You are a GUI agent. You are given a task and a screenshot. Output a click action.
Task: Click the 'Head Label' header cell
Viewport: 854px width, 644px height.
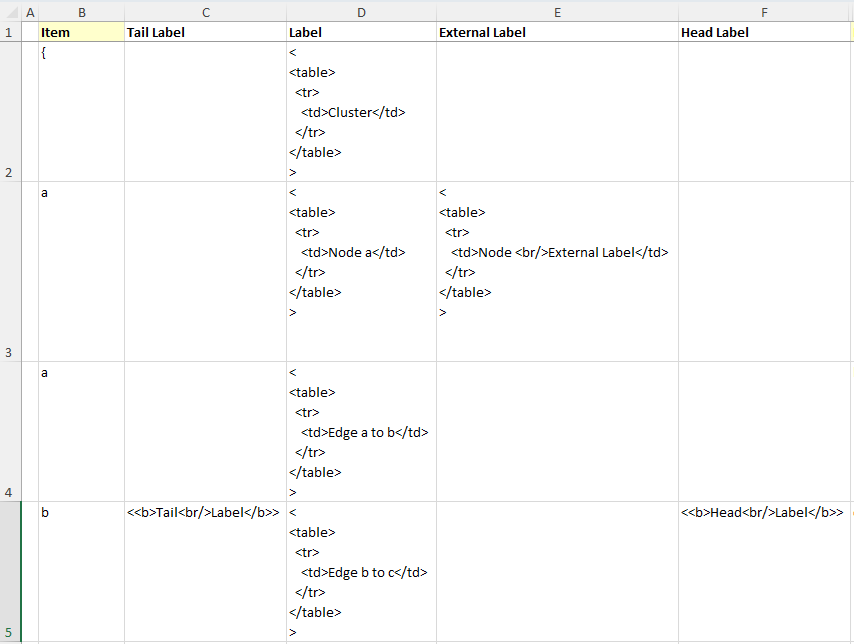point(764,32)
